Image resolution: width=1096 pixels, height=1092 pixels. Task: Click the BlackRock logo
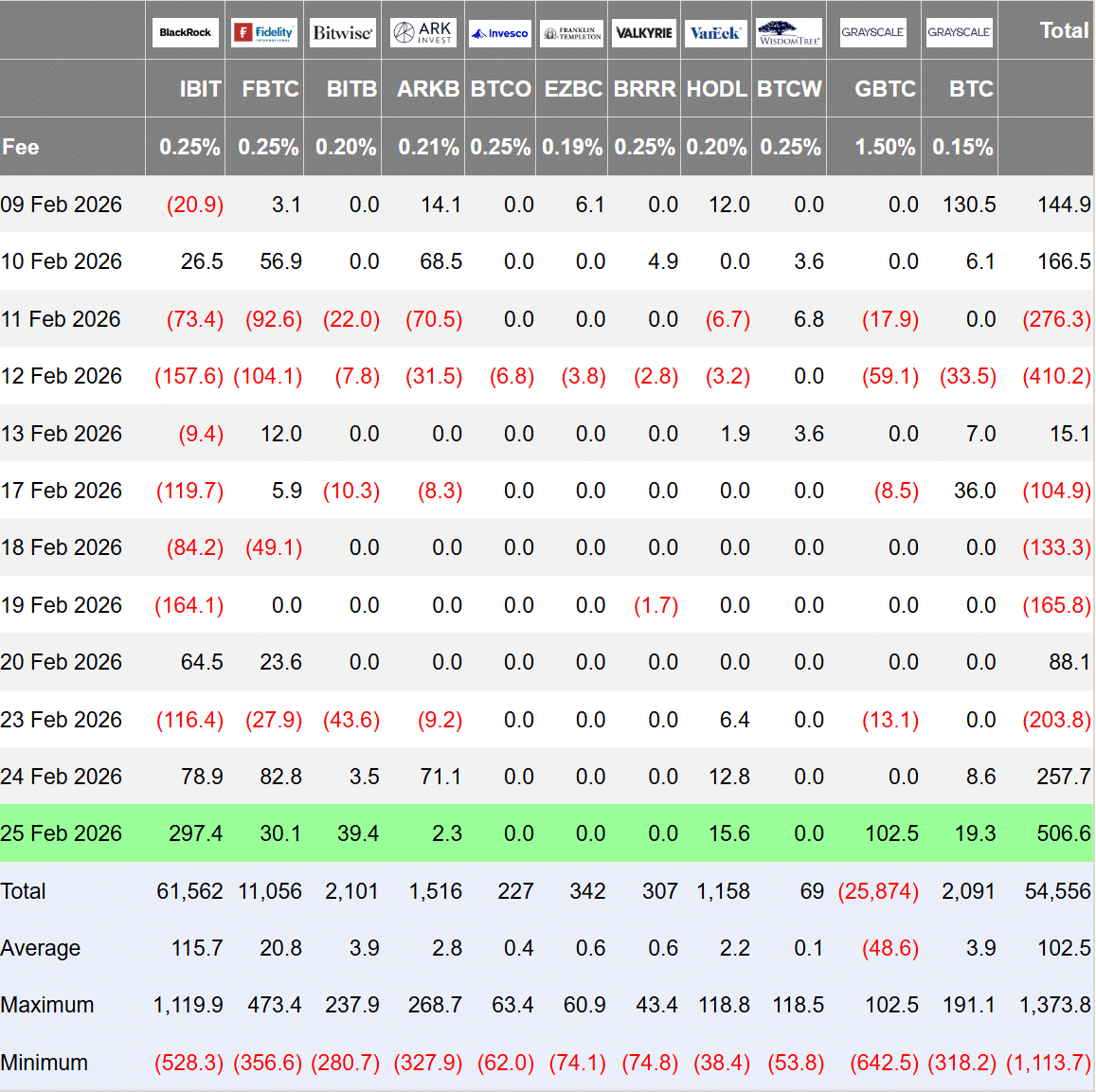[186, 33]
